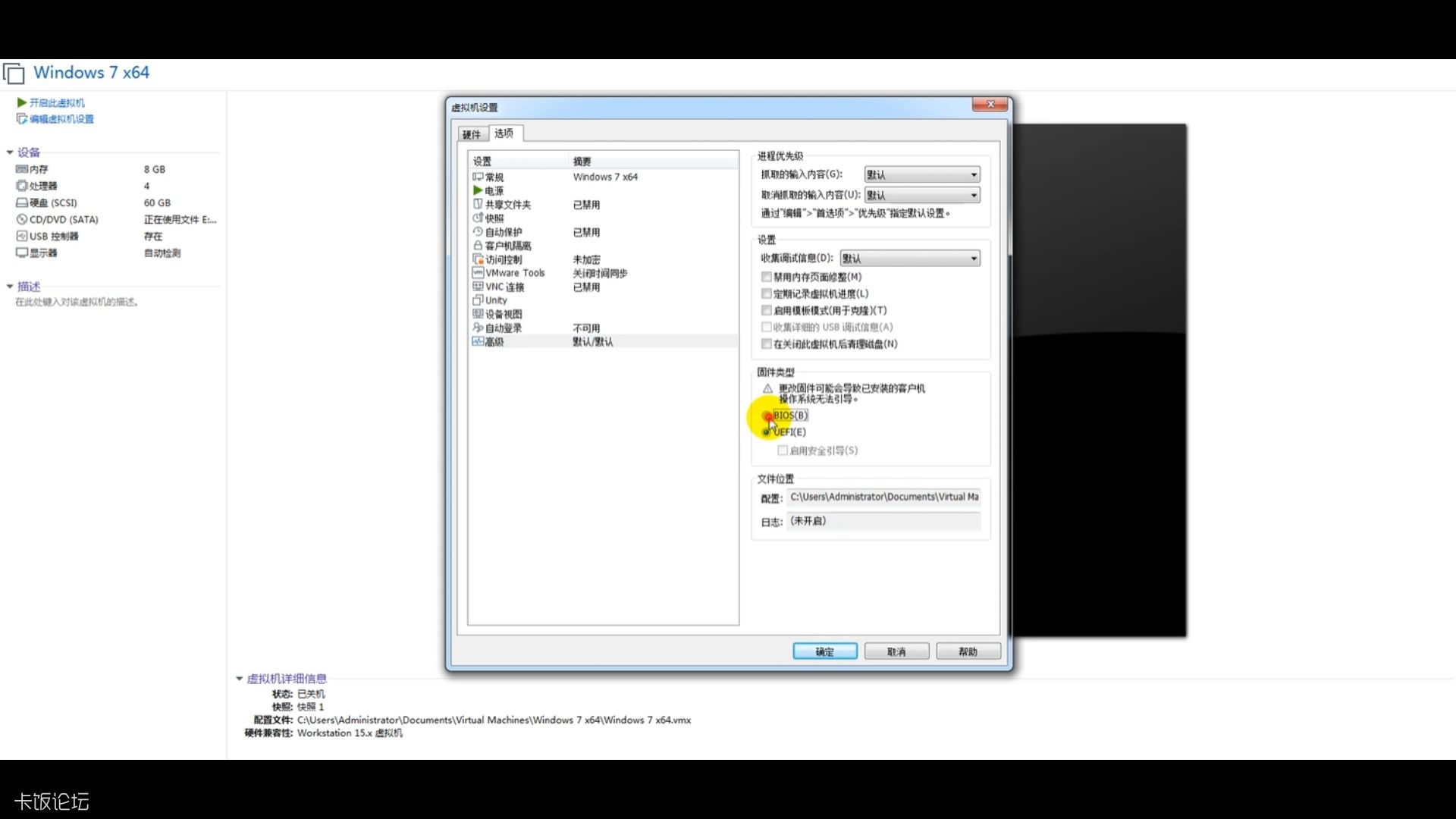Viewport: 1456px width, 819px height.
Task: Select the Autologin (自动登录) icon
Action: (478, 327)
